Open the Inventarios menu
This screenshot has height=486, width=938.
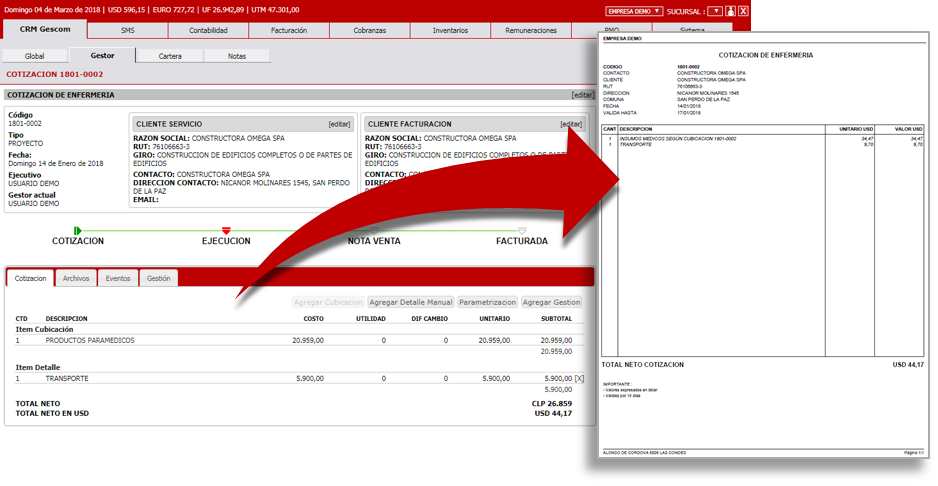(450, 31)
